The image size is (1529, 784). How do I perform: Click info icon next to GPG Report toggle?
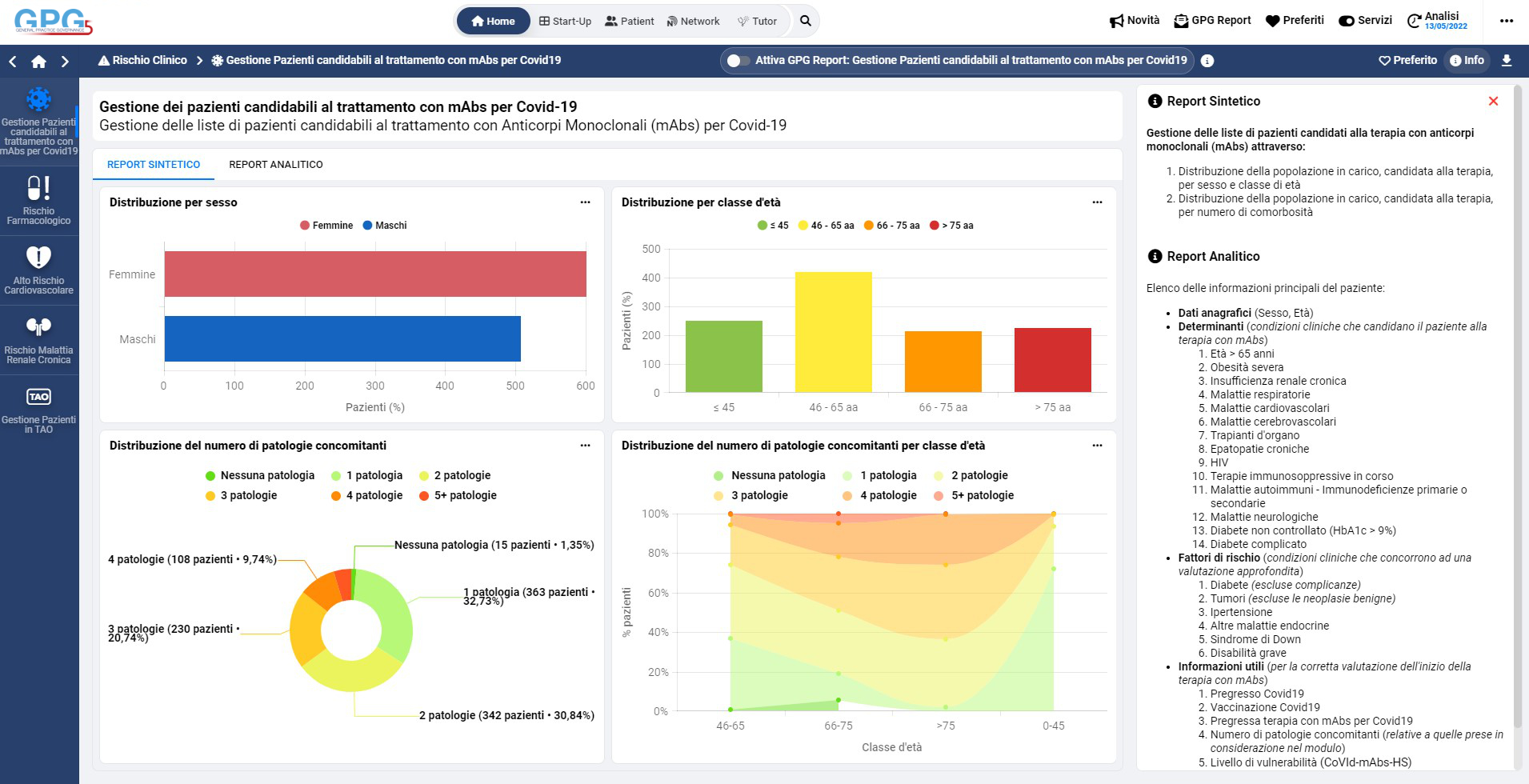click(x=1207, y=61)
